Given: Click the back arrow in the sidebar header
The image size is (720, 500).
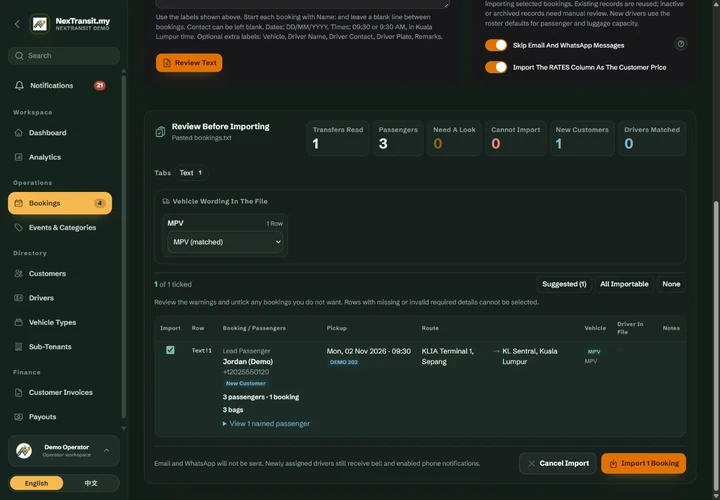Looking at the screenshot, I should 17,24.
